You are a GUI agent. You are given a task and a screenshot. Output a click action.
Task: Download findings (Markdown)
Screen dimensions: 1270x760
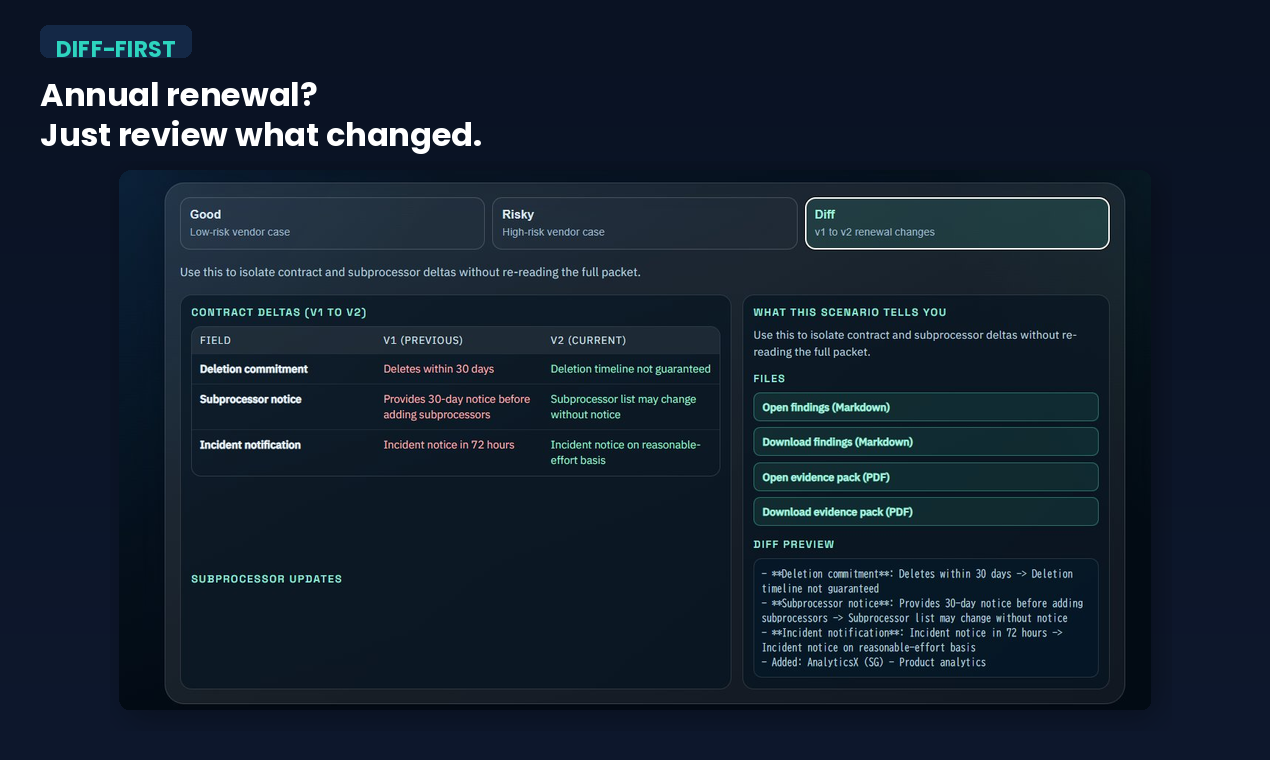(x=925, y=441)
